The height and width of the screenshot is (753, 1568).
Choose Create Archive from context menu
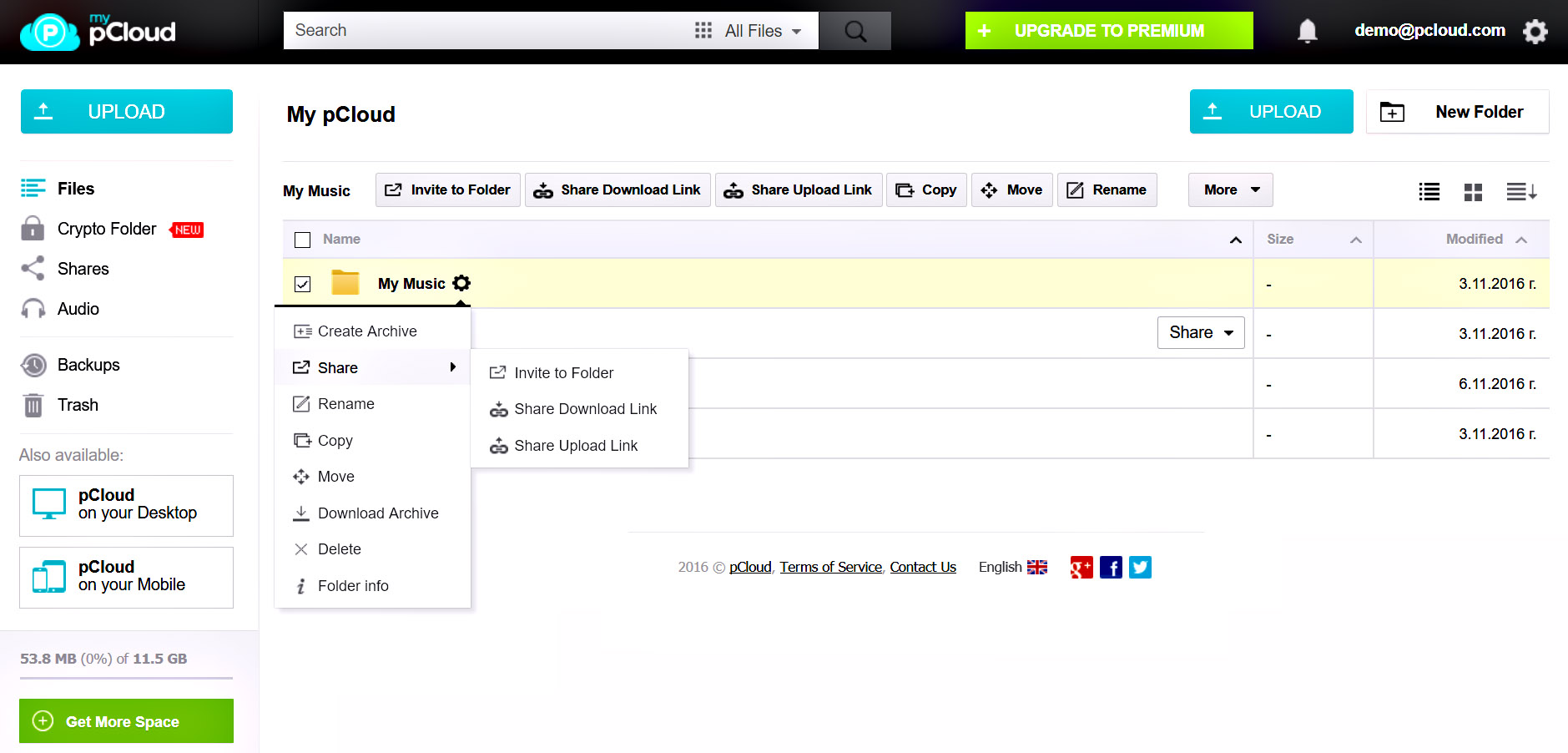(372, 331)
